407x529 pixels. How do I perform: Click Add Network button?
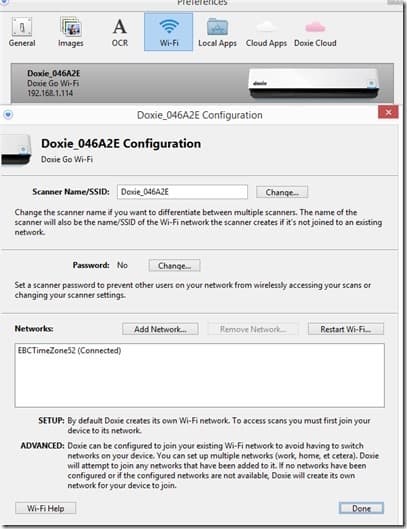(x=160, y=329)
